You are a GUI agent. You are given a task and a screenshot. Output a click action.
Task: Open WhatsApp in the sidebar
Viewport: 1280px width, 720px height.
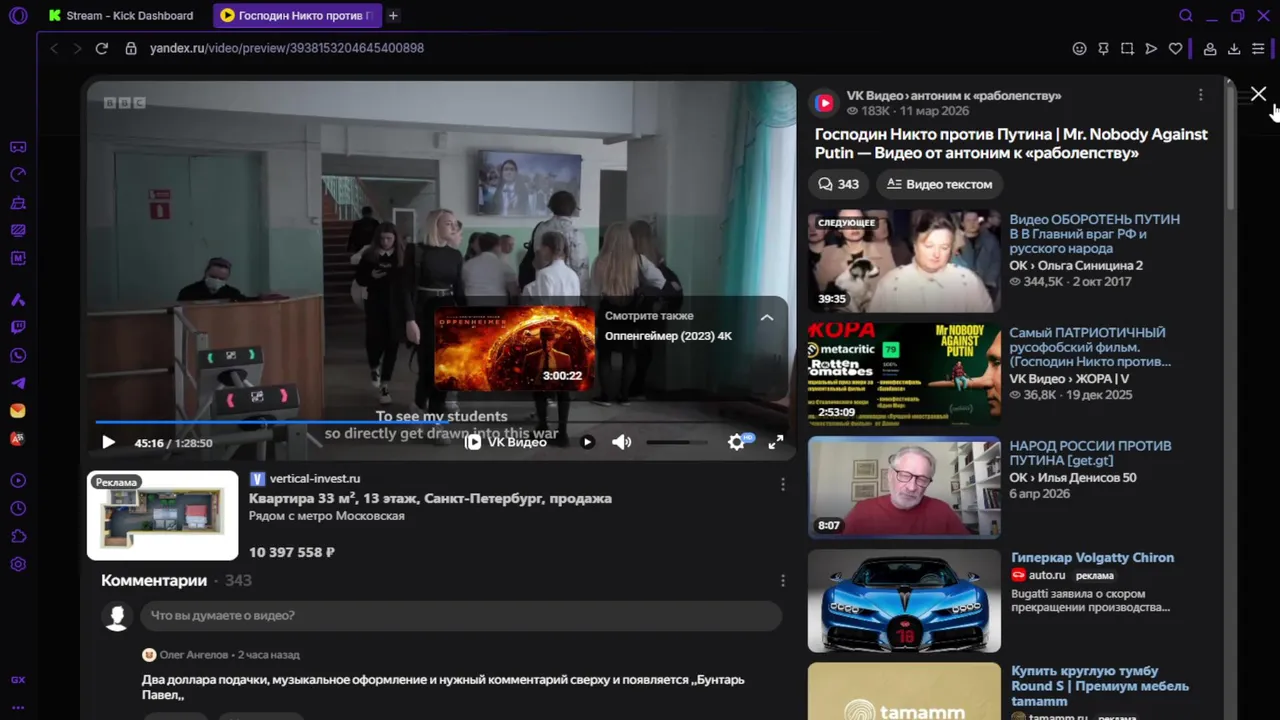tap(18, 355)
